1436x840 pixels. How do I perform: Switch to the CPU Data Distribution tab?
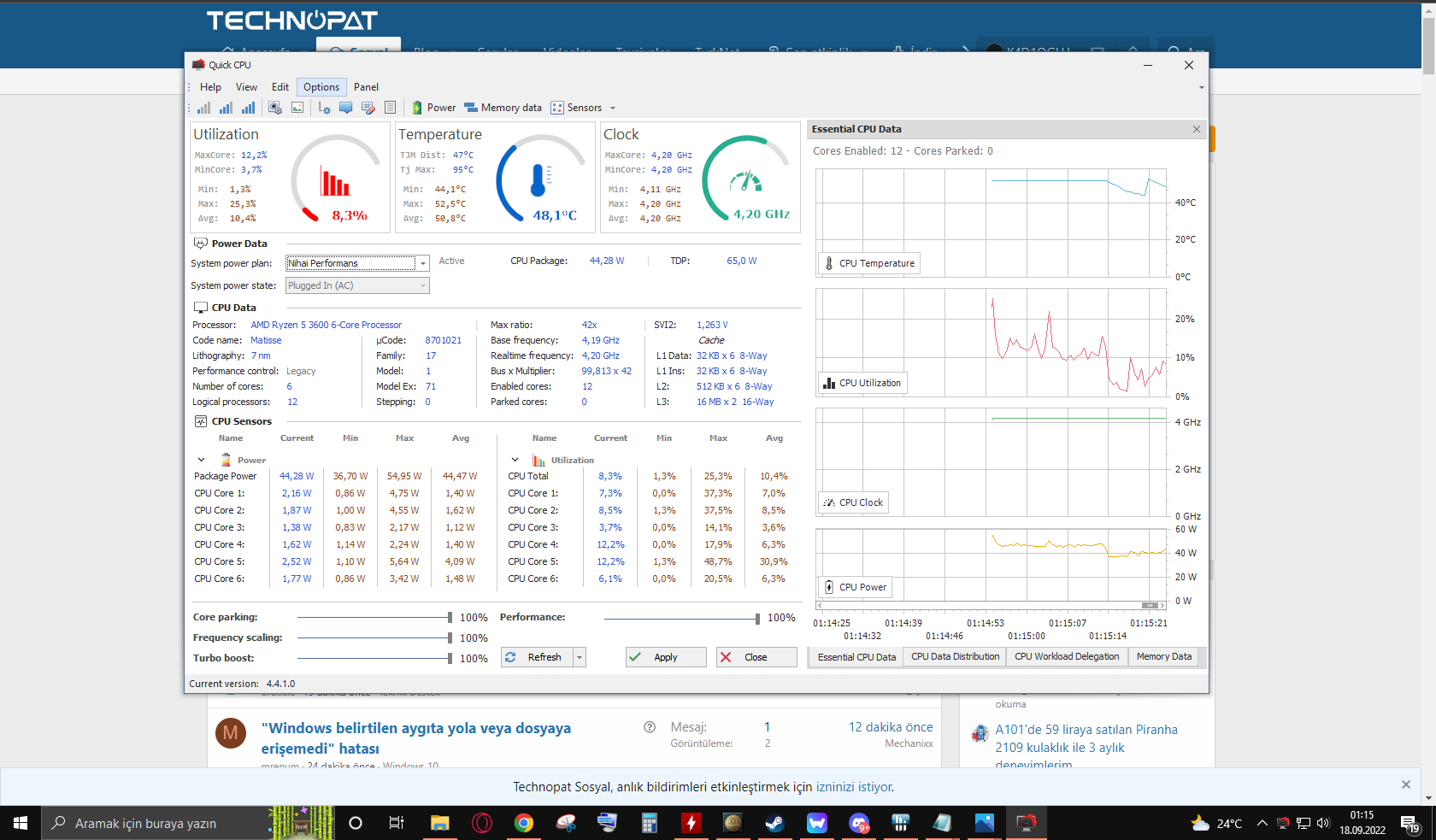pos(956,656)
